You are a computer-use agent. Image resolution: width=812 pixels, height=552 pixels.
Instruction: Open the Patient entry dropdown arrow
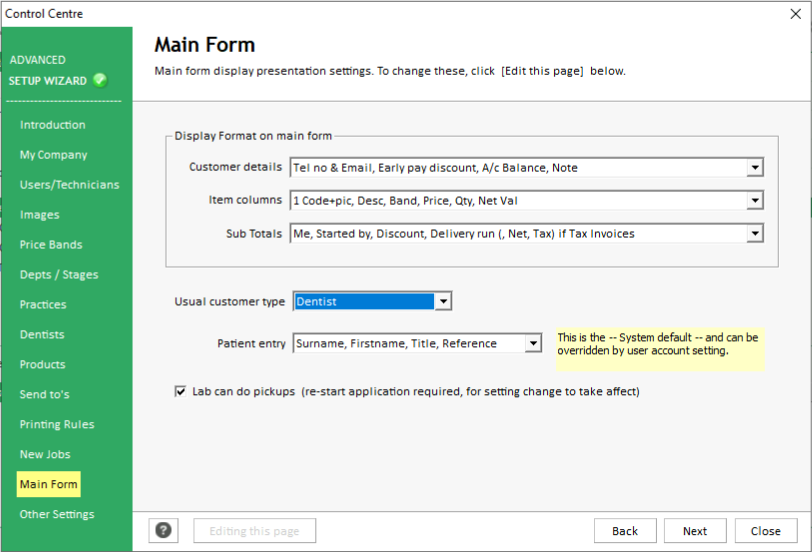coord(533,343)
